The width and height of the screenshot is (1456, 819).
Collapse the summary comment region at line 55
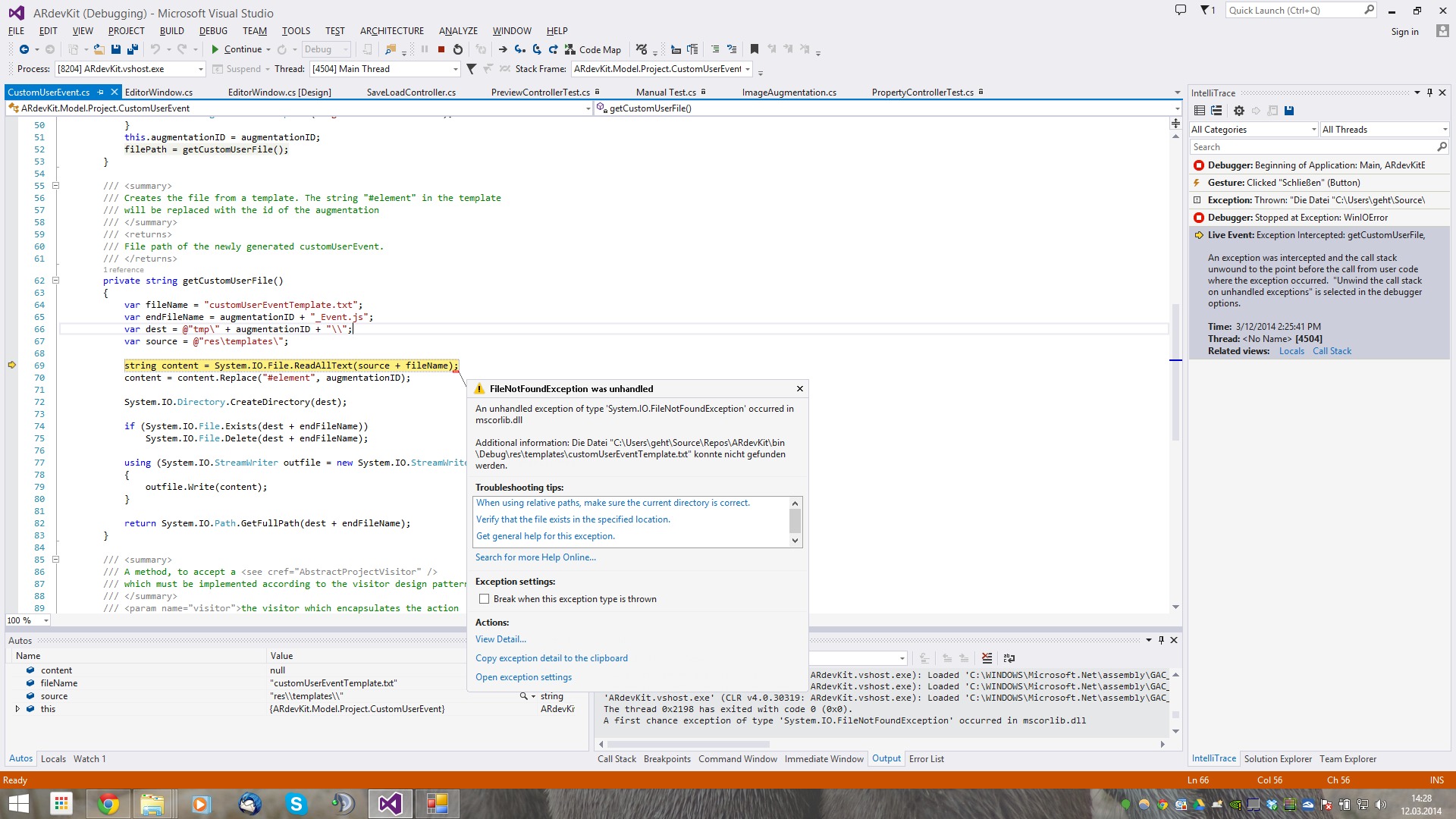[55, 186]
